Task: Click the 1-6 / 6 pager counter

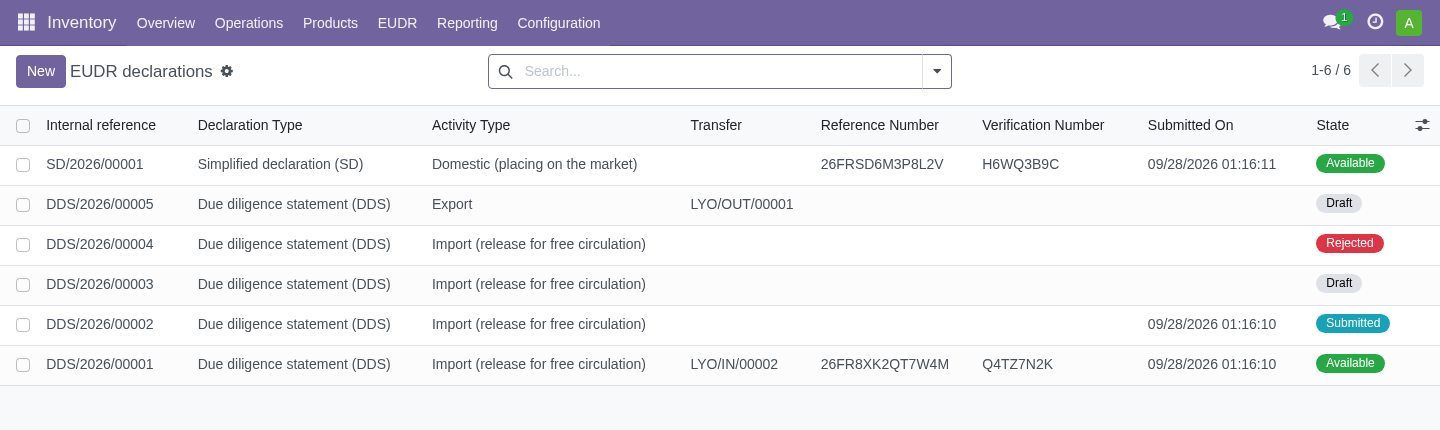Action: point(1331,70)
